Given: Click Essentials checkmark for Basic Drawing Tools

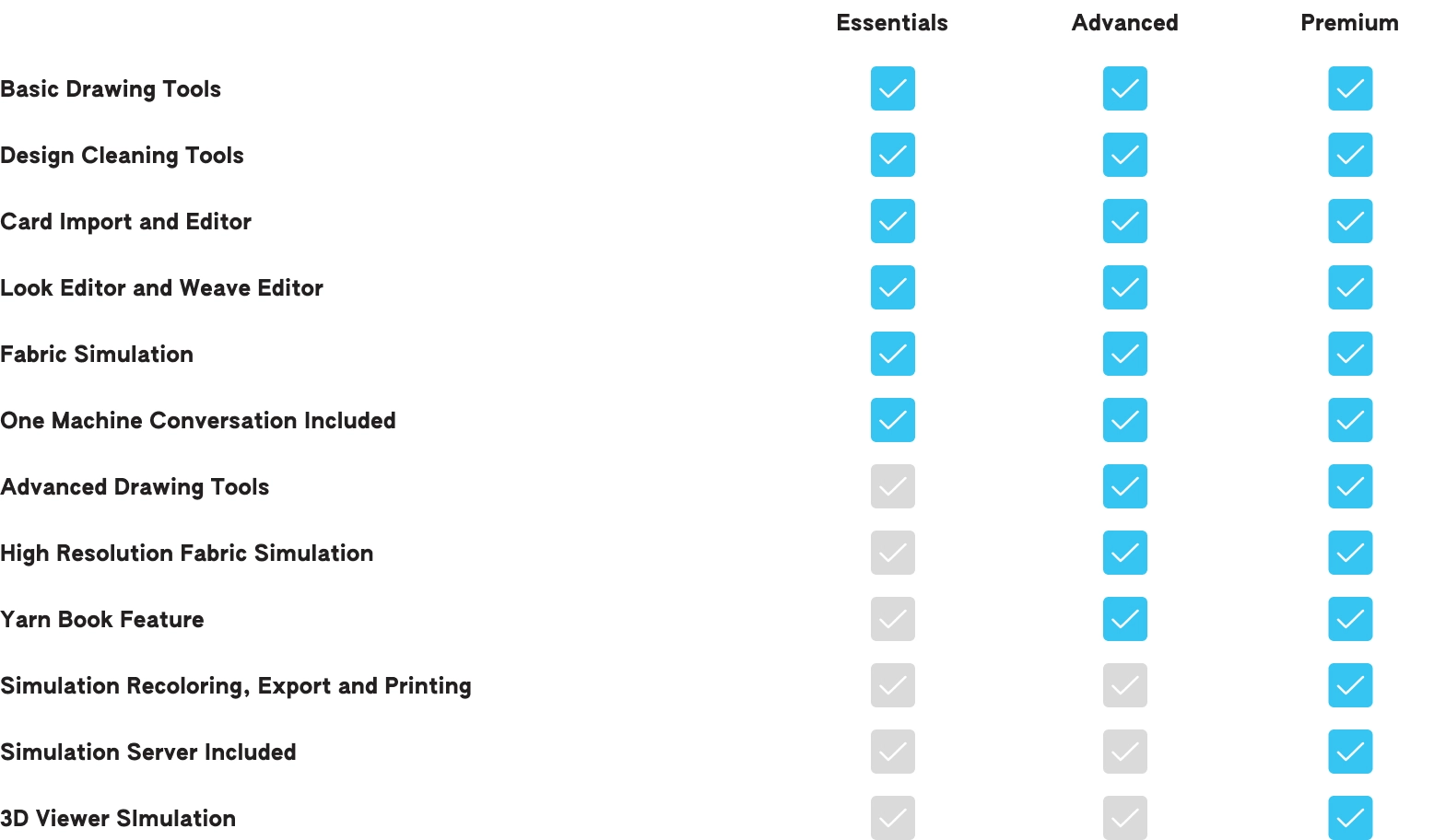Looking at the screenshot, I should (892, 88).
